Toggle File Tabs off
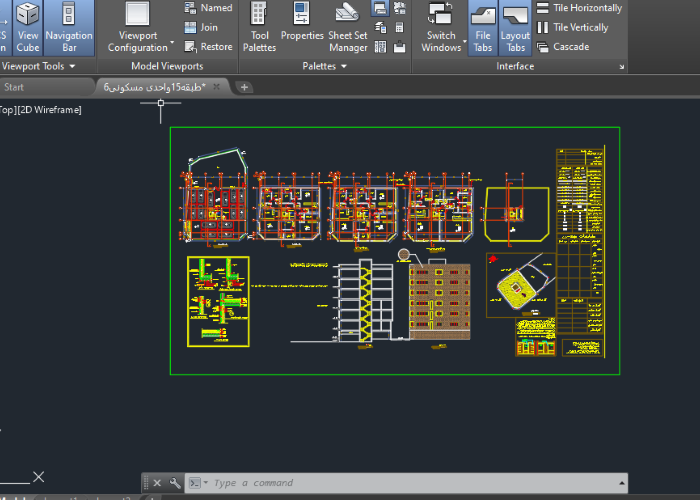Screen dimensions: 700x500 pos(483,28)
